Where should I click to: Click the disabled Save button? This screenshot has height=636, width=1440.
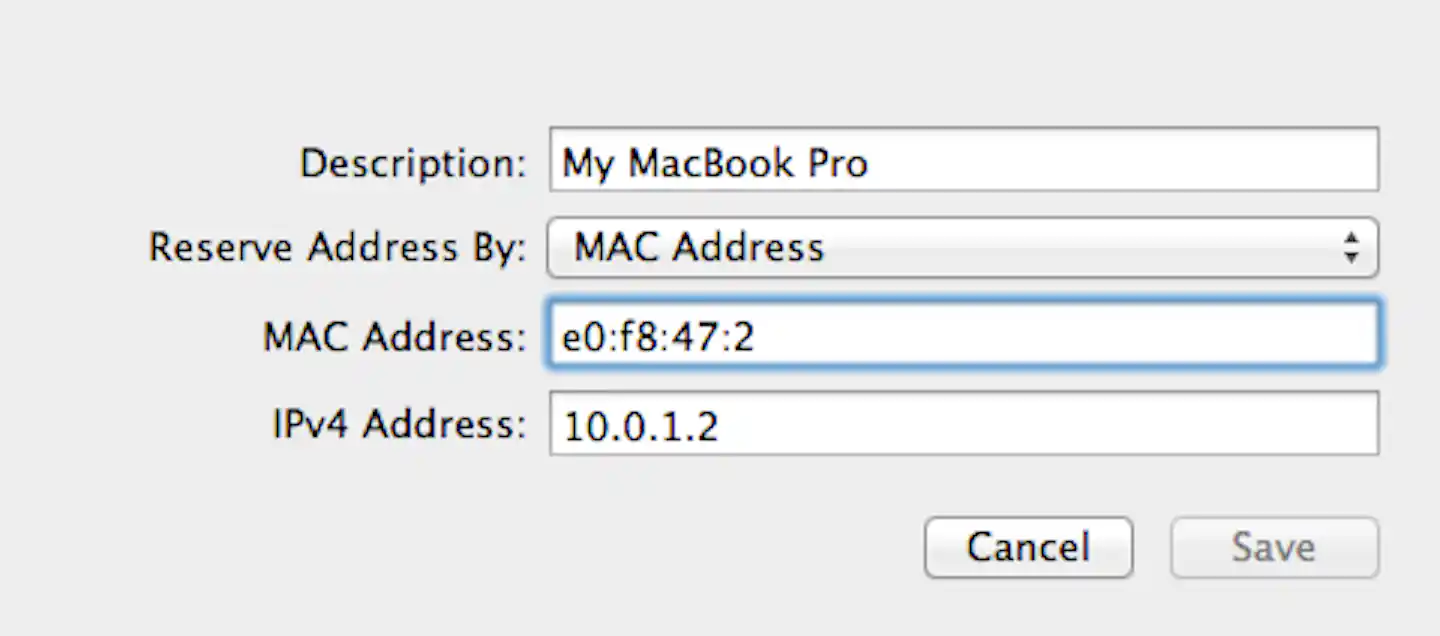(1274, 547)
